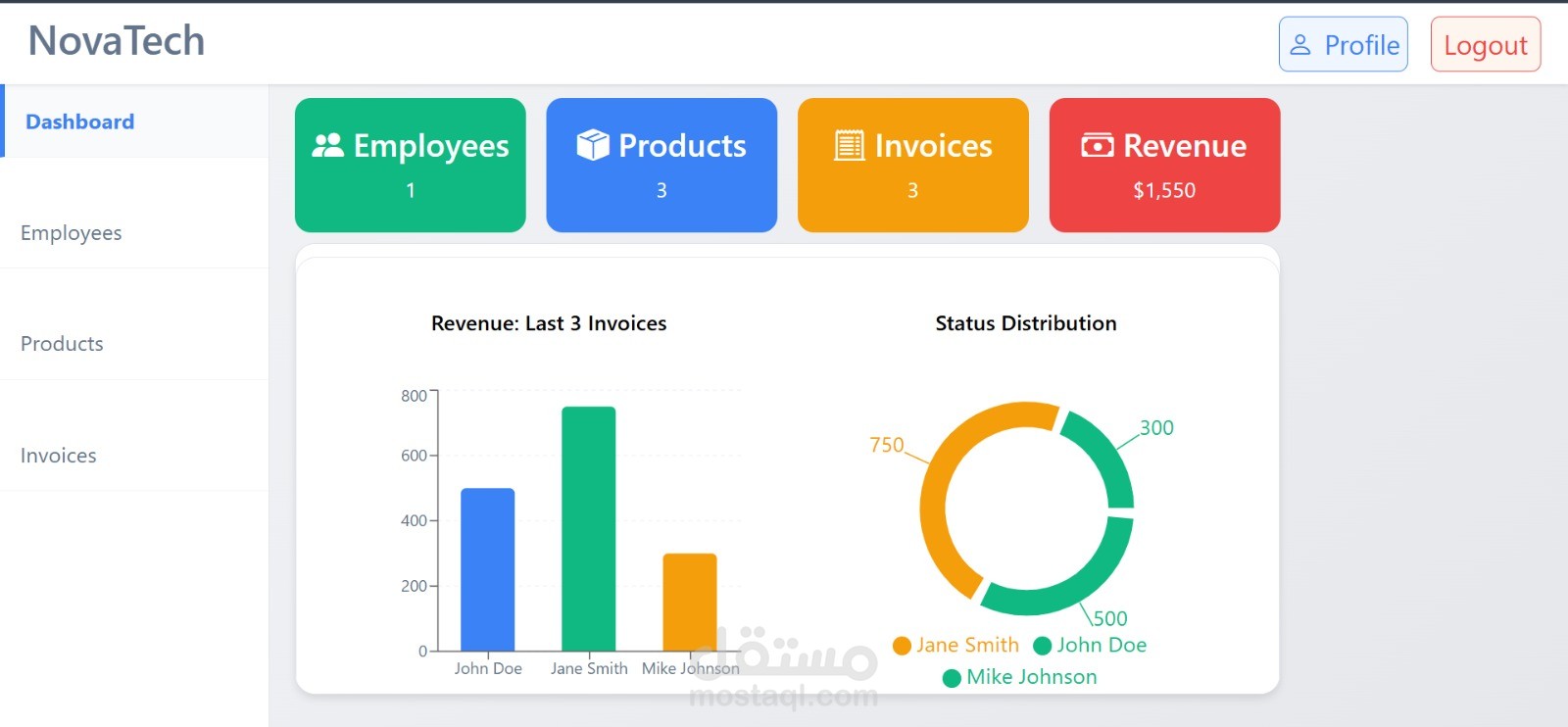
Task: Click the '750' donut value label
Action: point(887,445)
